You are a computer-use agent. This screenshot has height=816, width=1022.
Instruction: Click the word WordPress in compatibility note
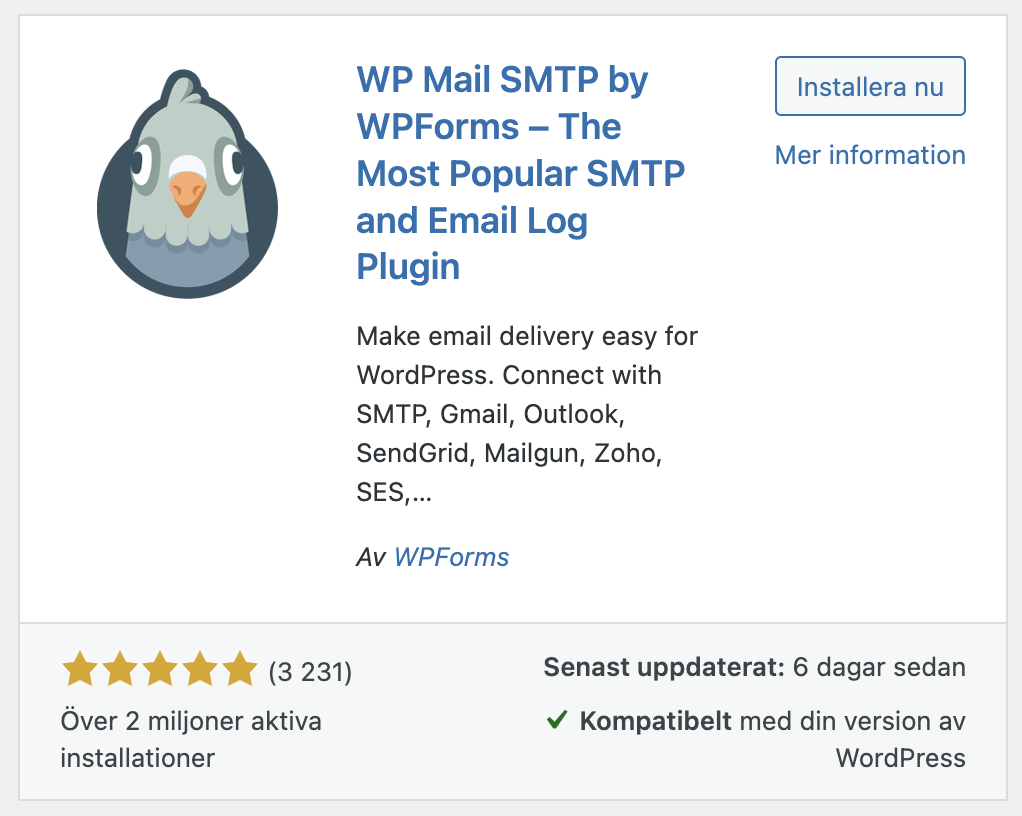click(901, 758)
